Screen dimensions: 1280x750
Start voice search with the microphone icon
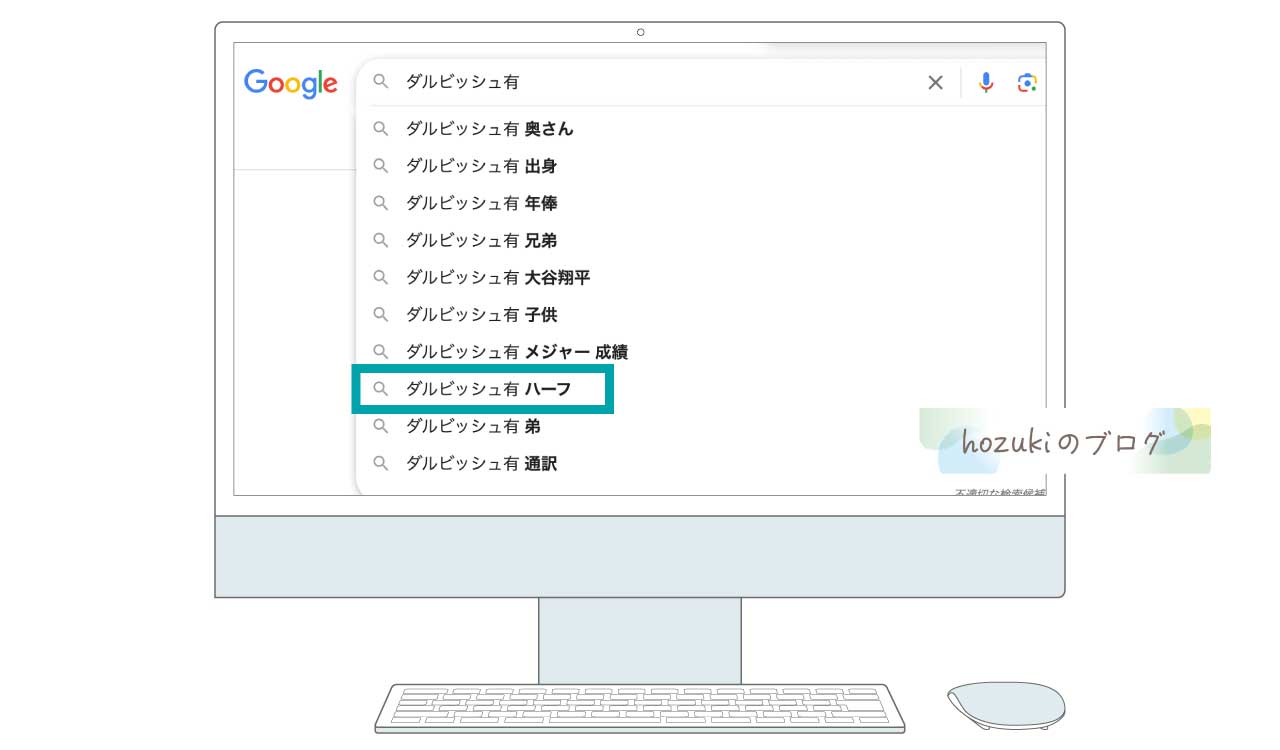pyautogui.click(x=986, y=83)
